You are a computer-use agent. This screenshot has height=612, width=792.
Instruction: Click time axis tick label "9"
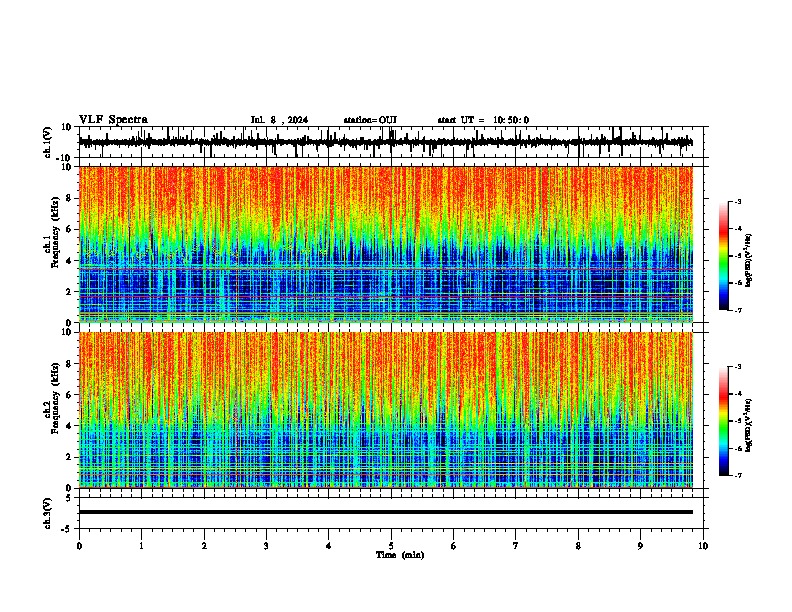[640, 546]
